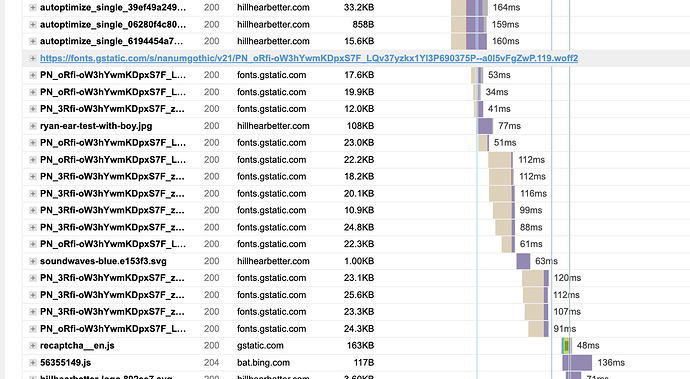Expand the autoptimize_single_06280f4c80 row
690x379 pixels.
pos(33,25)
